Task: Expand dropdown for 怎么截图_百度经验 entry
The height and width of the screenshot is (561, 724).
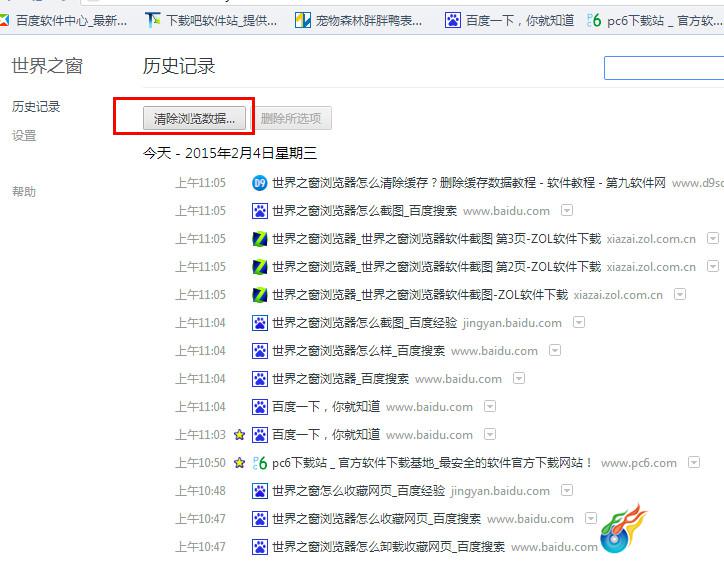Action: 579,322
